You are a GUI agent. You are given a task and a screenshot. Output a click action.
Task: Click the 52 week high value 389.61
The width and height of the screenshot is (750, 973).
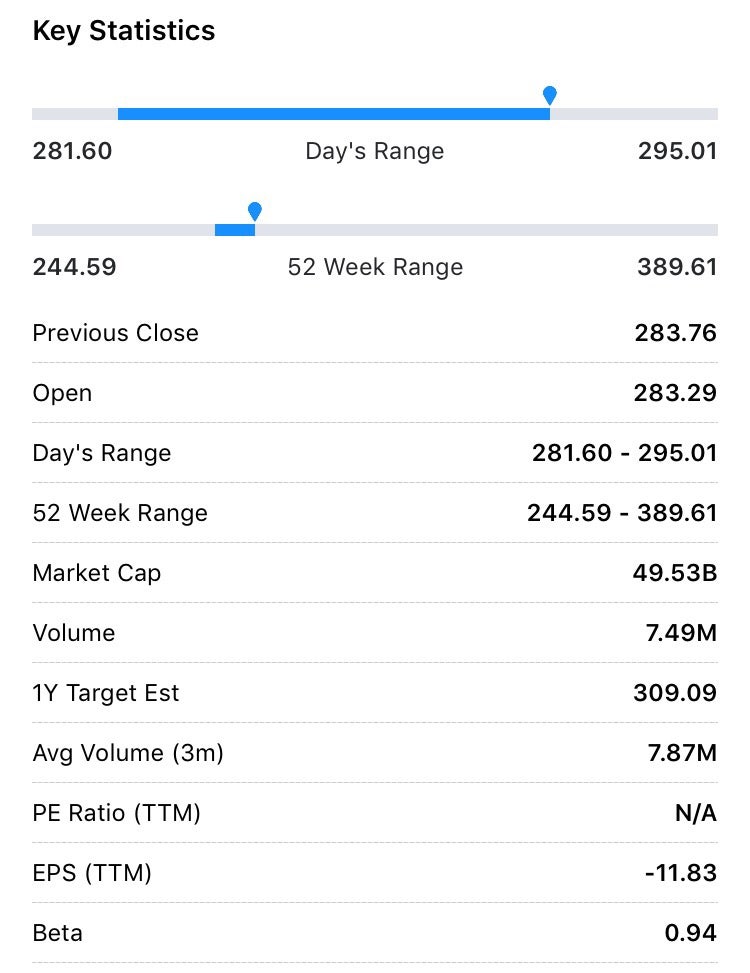point(677,267)
